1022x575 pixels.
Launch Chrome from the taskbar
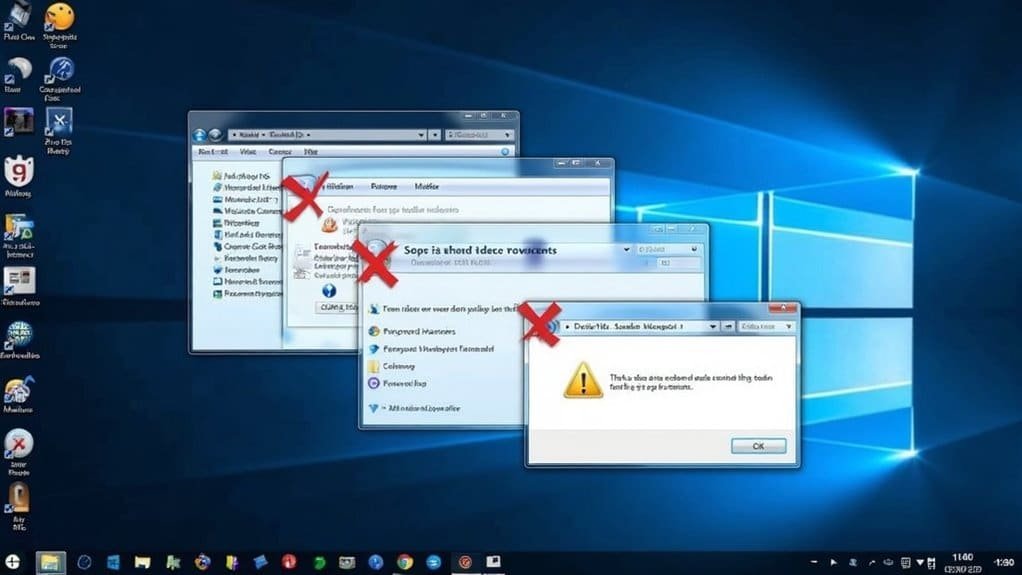click(x=405, y=562)
